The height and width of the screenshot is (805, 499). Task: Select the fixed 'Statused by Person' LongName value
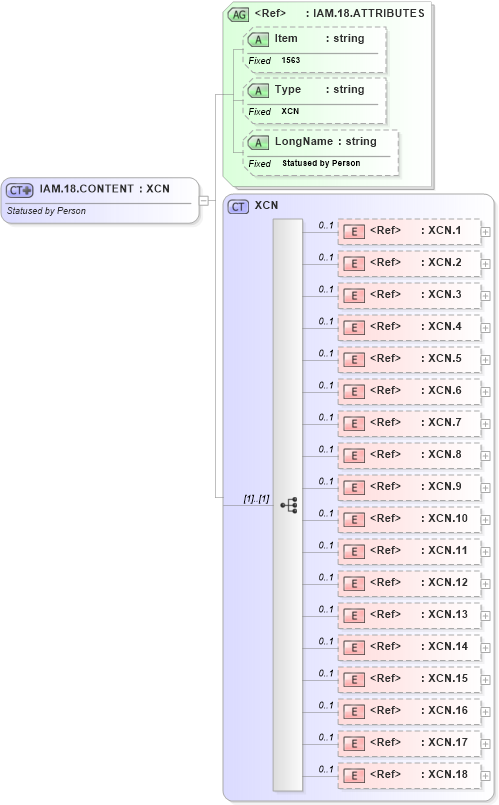tap(321, 163)
